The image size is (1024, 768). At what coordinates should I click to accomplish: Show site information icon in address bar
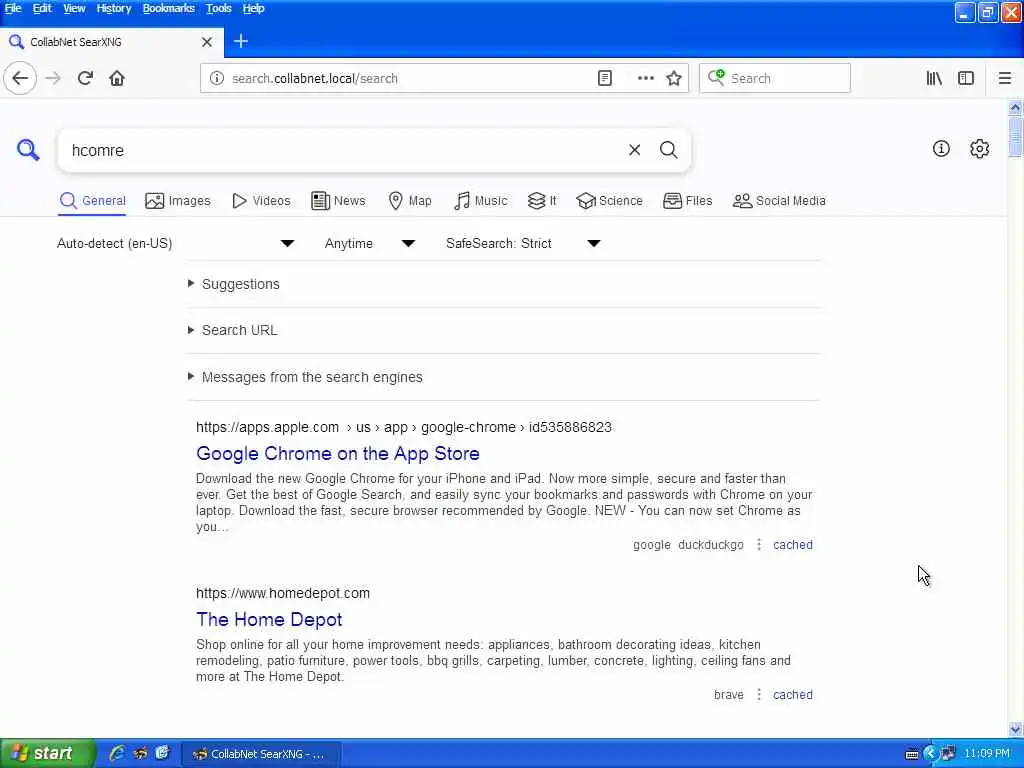click(217, 78)
